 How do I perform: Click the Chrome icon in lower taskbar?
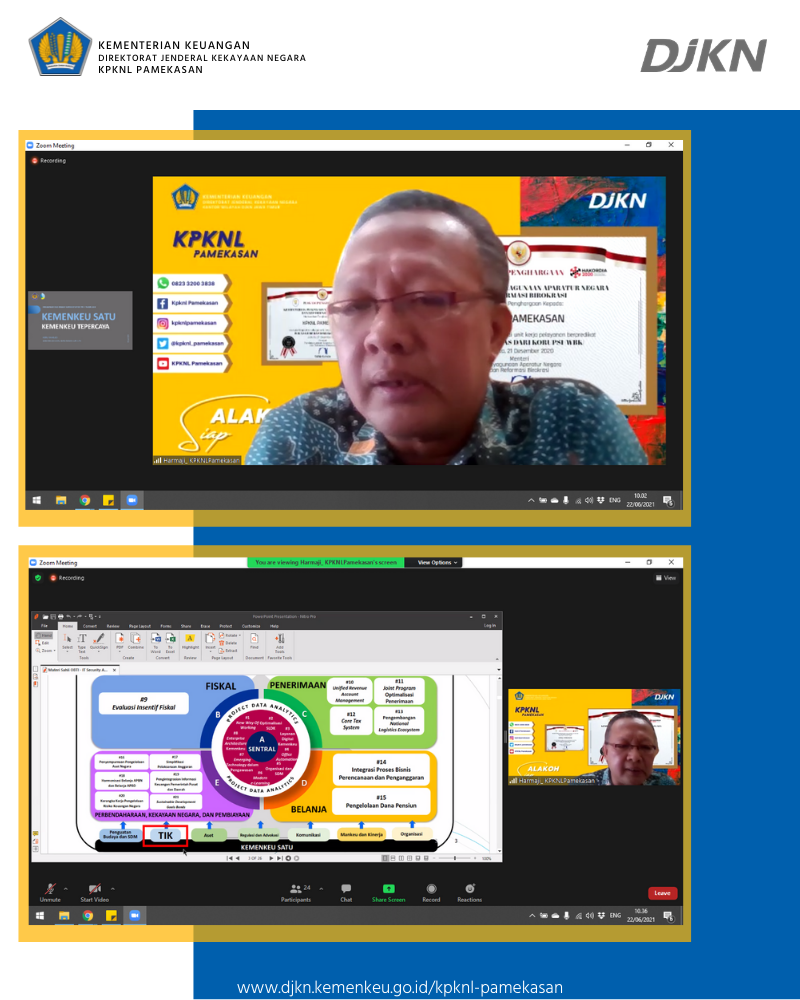coord(88,915)
